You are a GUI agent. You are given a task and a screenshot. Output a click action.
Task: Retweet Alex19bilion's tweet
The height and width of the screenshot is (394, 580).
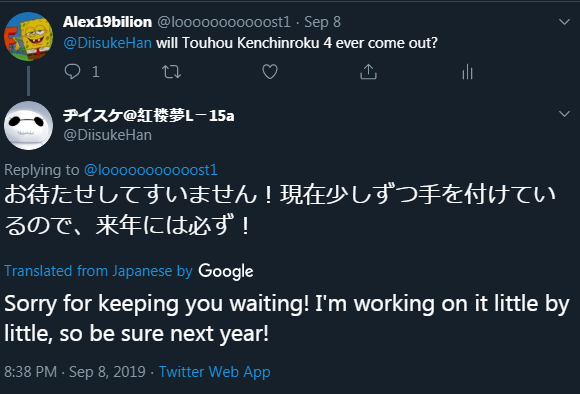pyautogui.click(x=172, y=72)
